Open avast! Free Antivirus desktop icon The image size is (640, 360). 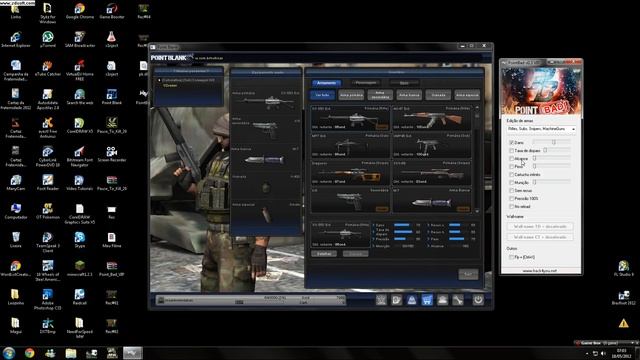click(48, 127)
